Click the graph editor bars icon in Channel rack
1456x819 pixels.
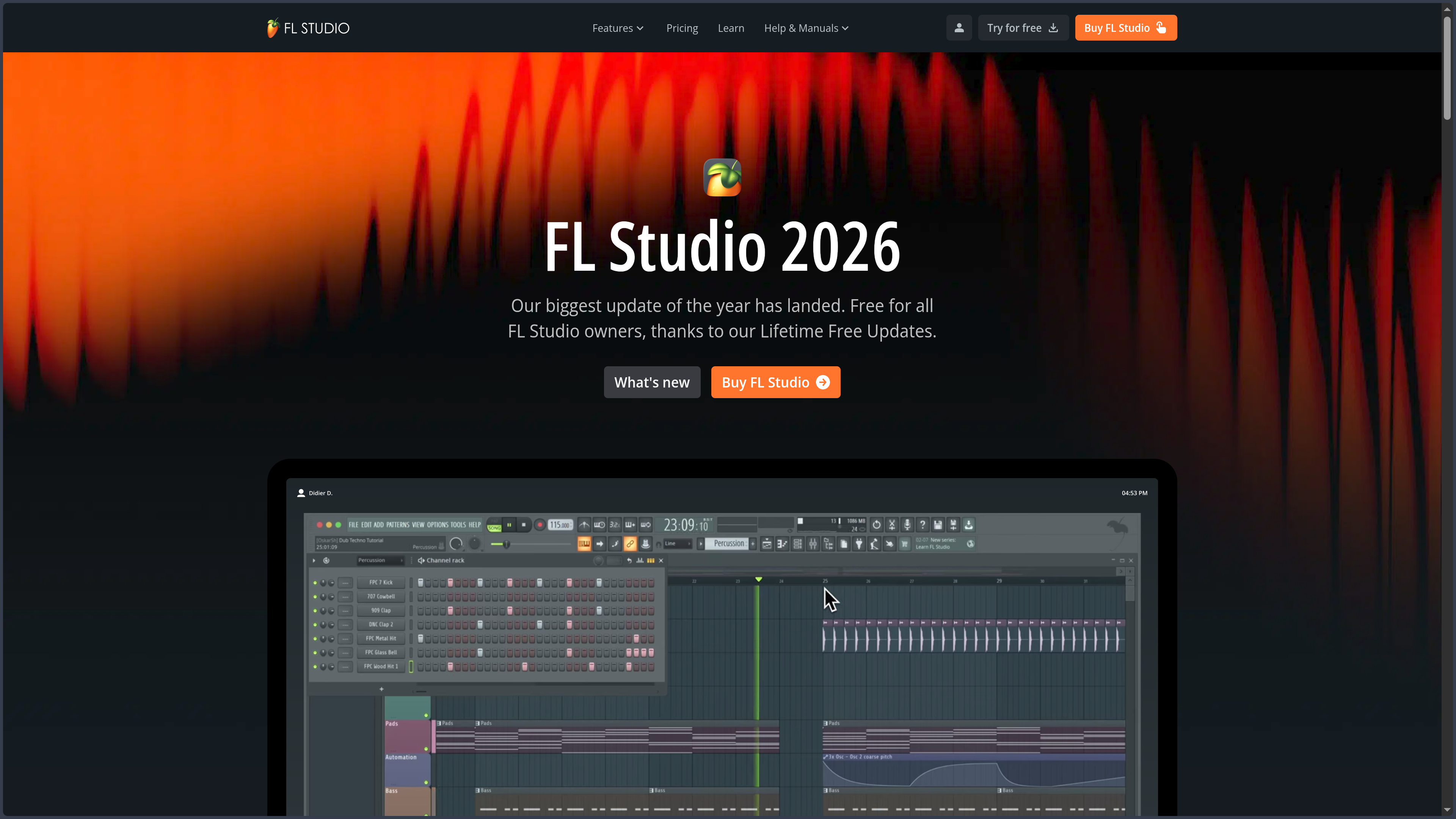click(640, 561)
